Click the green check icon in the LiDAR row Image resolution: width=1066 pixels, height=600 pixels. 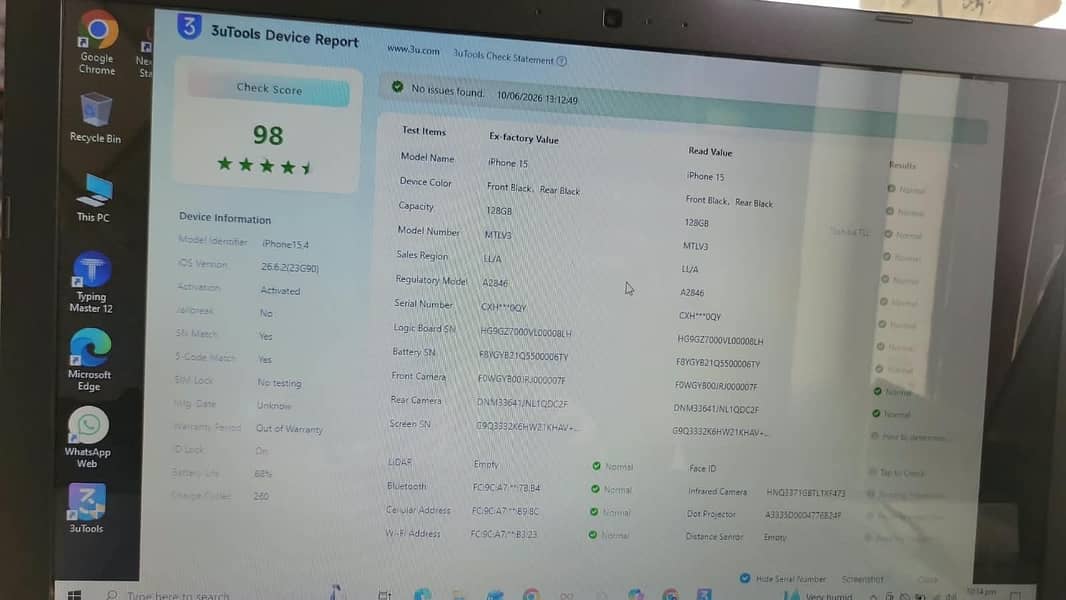click(596, 466)
